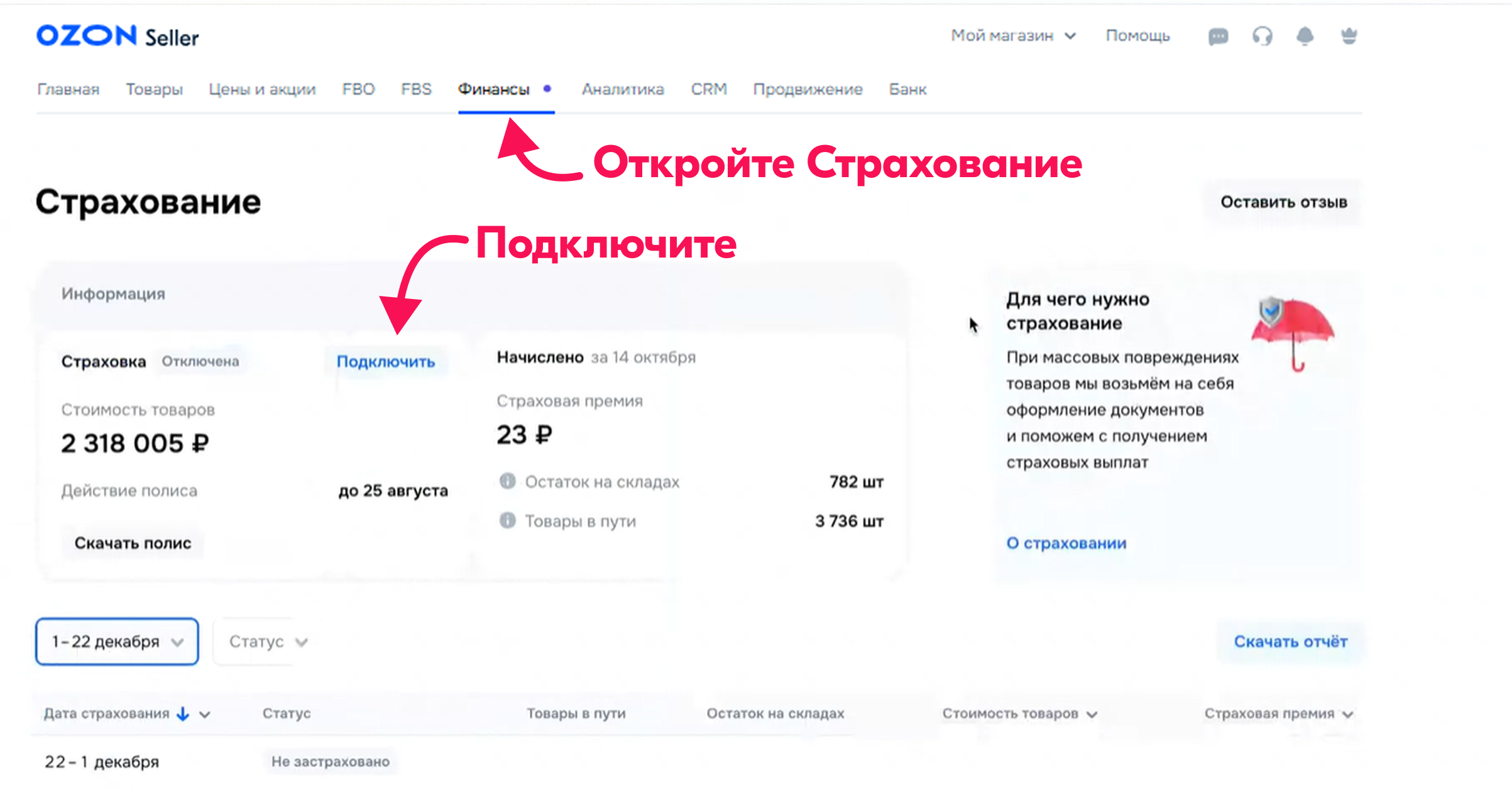Open the Товары tab
The width and height of the screenshot is (1512, 789).
point(154,89)
